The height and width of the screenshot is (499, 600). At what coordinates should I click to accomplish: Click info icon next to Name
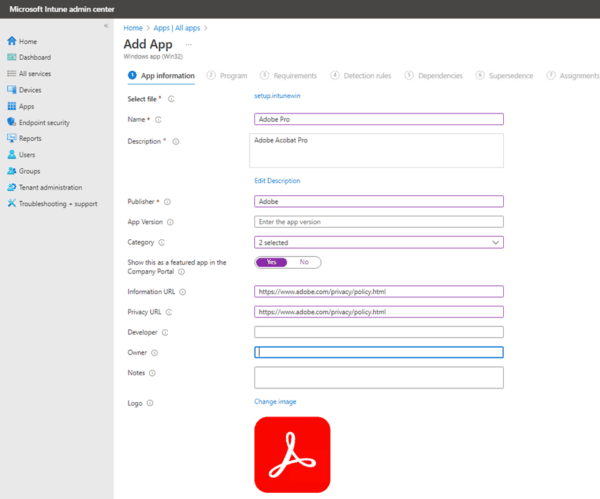click(x=158, y=119)
